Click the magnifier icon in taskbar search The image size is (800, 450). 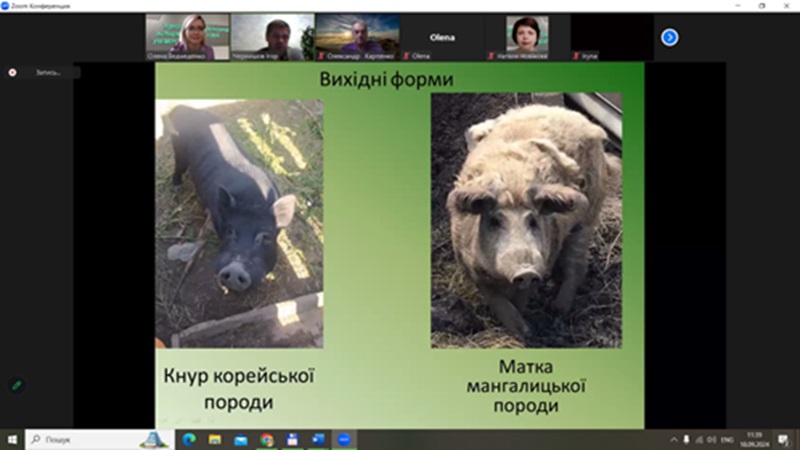36,439
